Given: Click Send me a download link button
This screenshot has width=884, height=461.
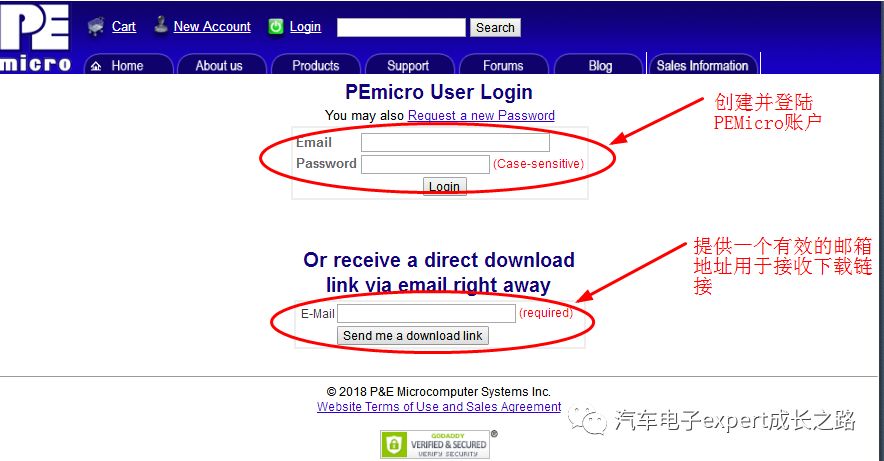Looking at the screenshot, I should (413, 335).
